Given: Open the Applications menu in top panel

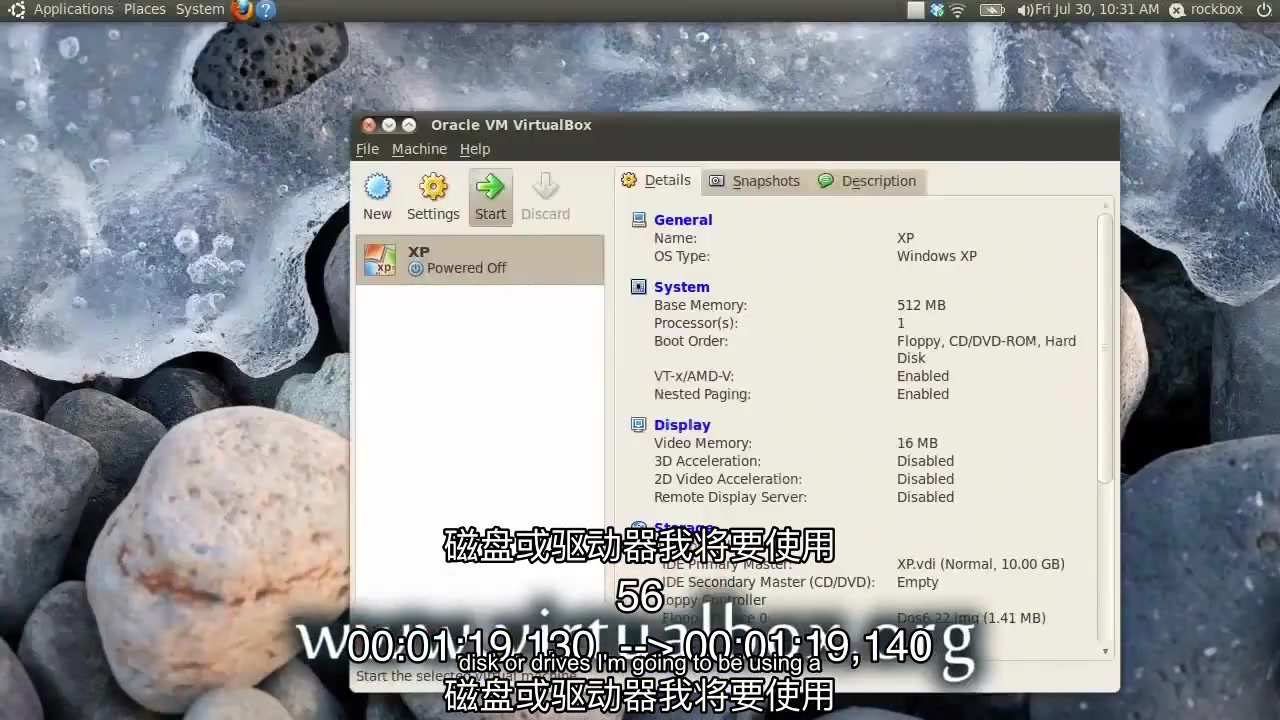Looking at the screenshot, I should [74, 9].
